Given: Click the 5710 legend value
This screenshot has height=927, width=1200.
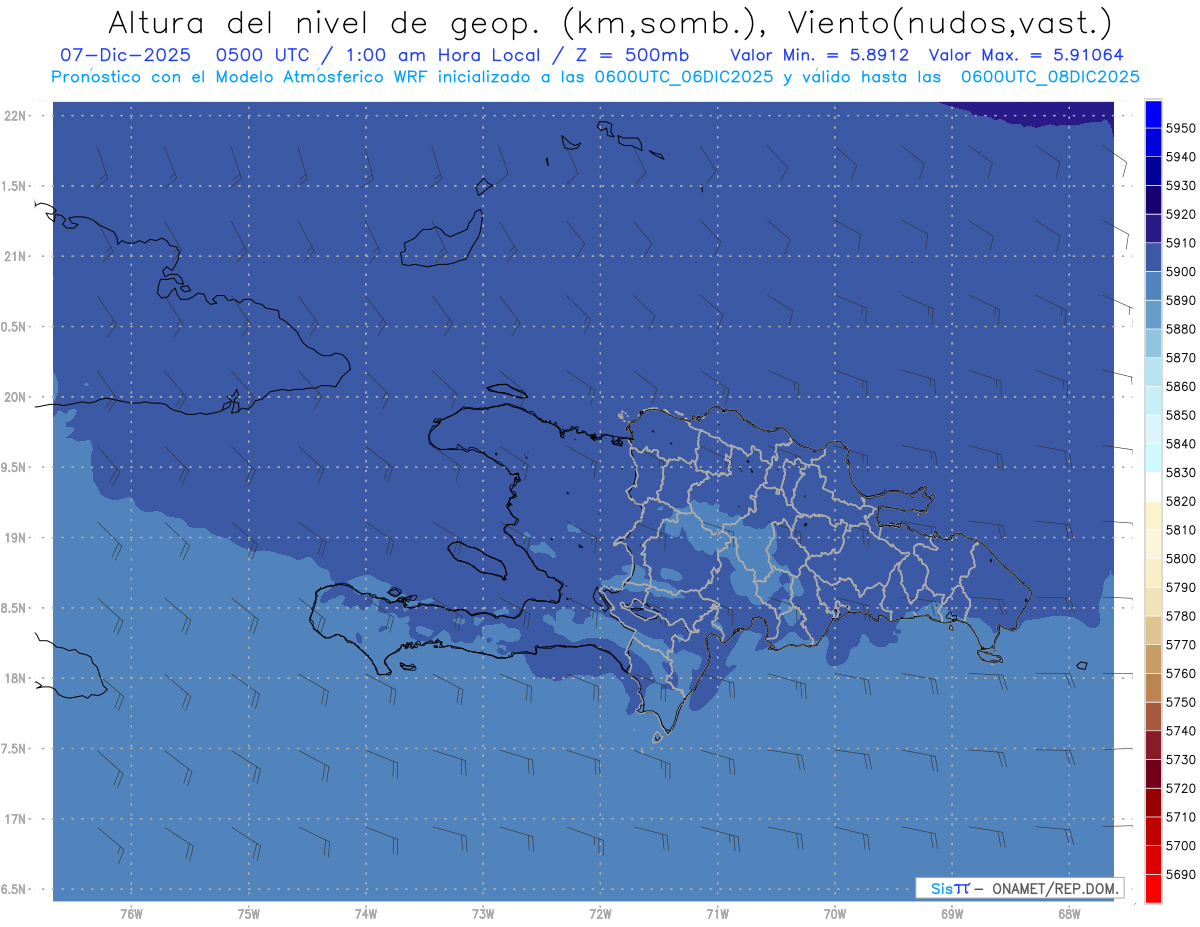Looking at the screenshot, I should (1180, 817).
